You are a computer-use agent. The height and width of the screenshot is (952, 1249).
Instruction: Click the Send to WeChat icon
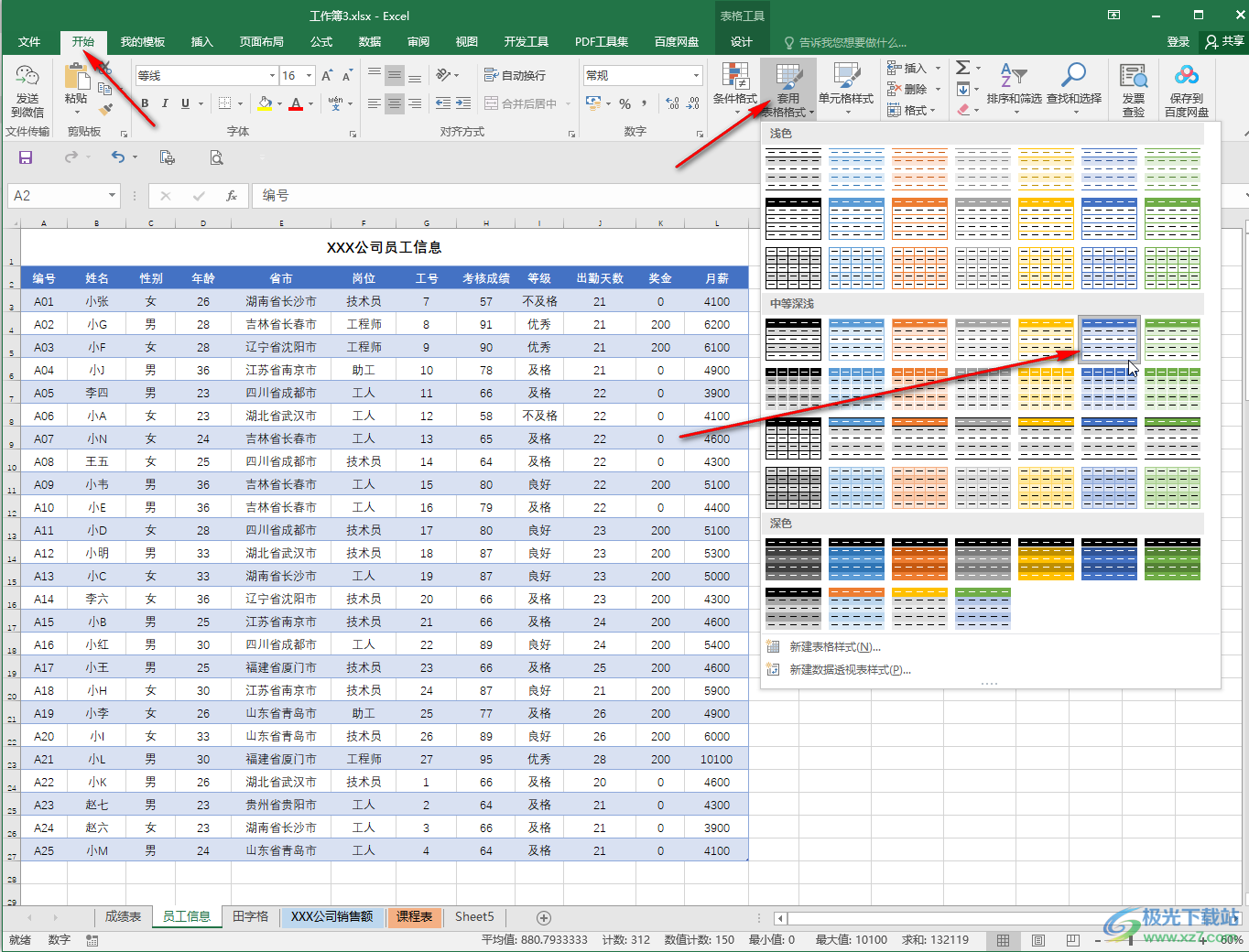[27, 76]
